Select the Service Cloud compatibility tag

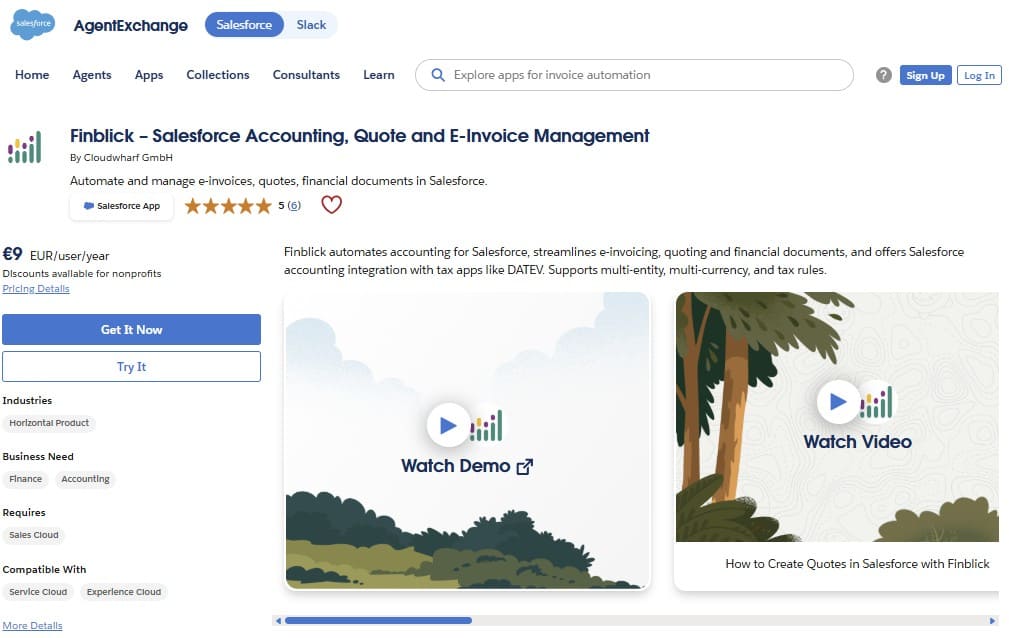tap(38, 592)
